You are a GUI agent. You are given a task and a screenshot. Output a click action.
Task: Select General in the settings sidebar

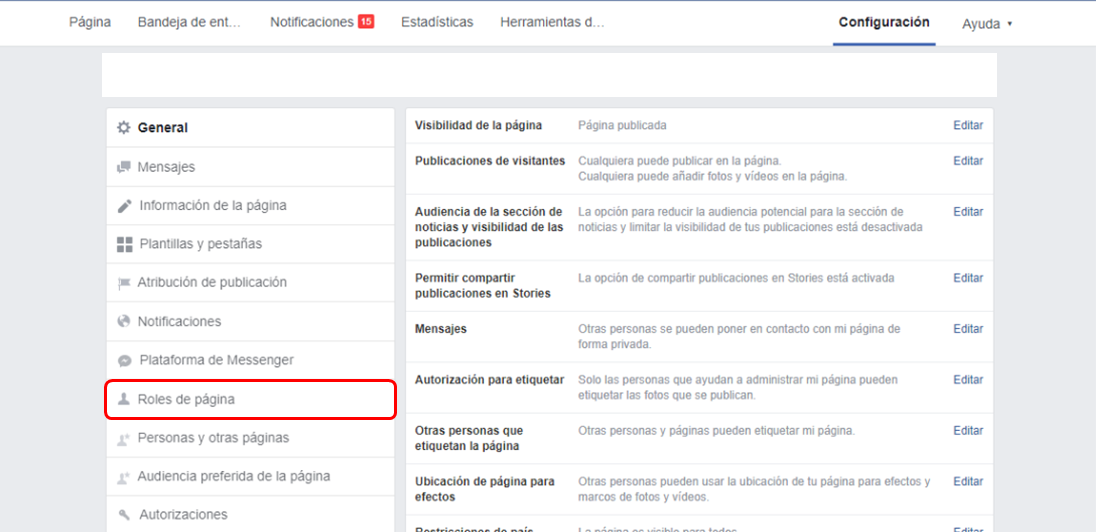click(x=251, y=128)
